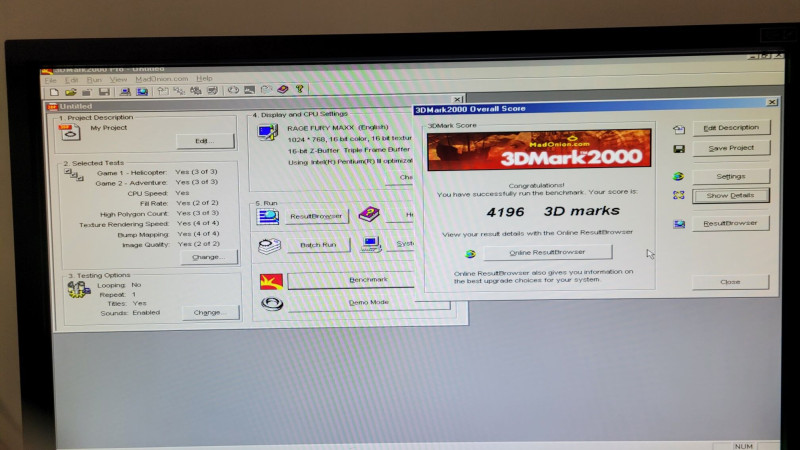800x450 pixels.
Task: Click the system info computer icon in Run section
Action: [x=371, y=244]
